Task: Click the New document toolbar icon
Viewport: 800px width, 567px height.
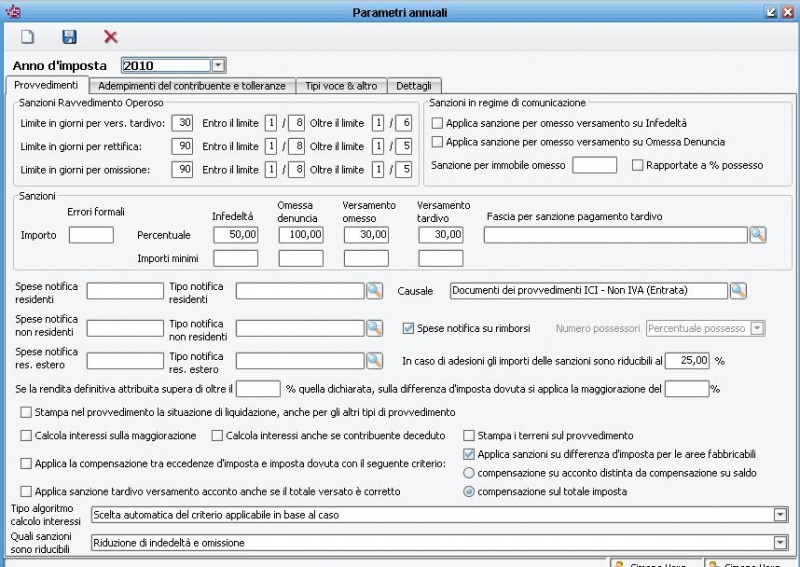Action: pyautogui.click(x=28, y=37)
